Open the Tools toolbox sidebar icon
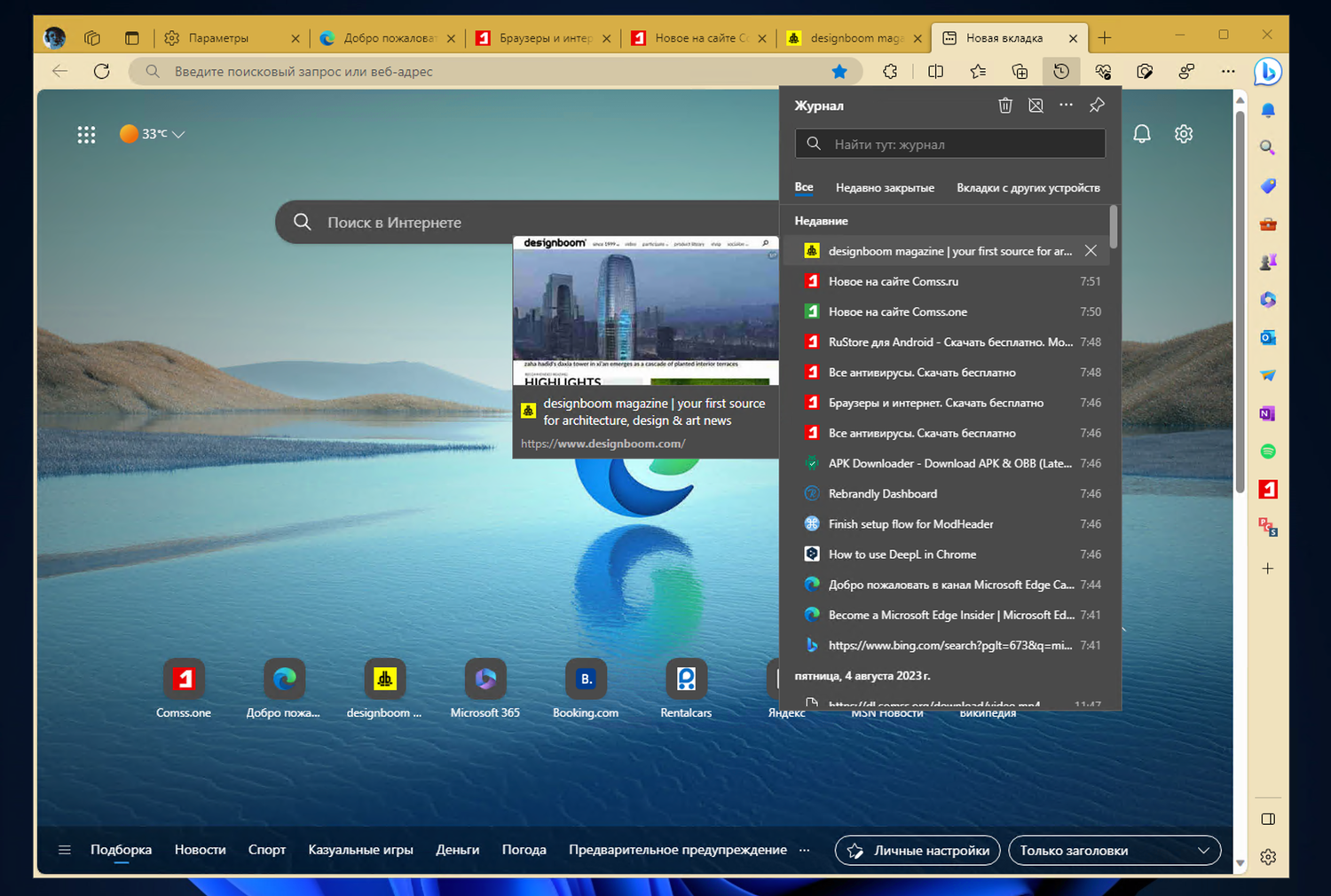 tap(1268, 224)
